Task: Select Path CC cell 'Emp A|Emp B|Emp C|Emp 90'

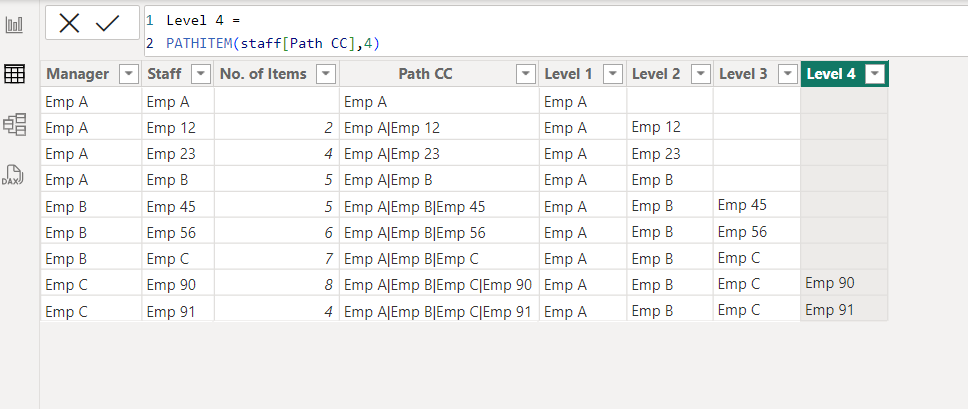Action: [439, 284]
